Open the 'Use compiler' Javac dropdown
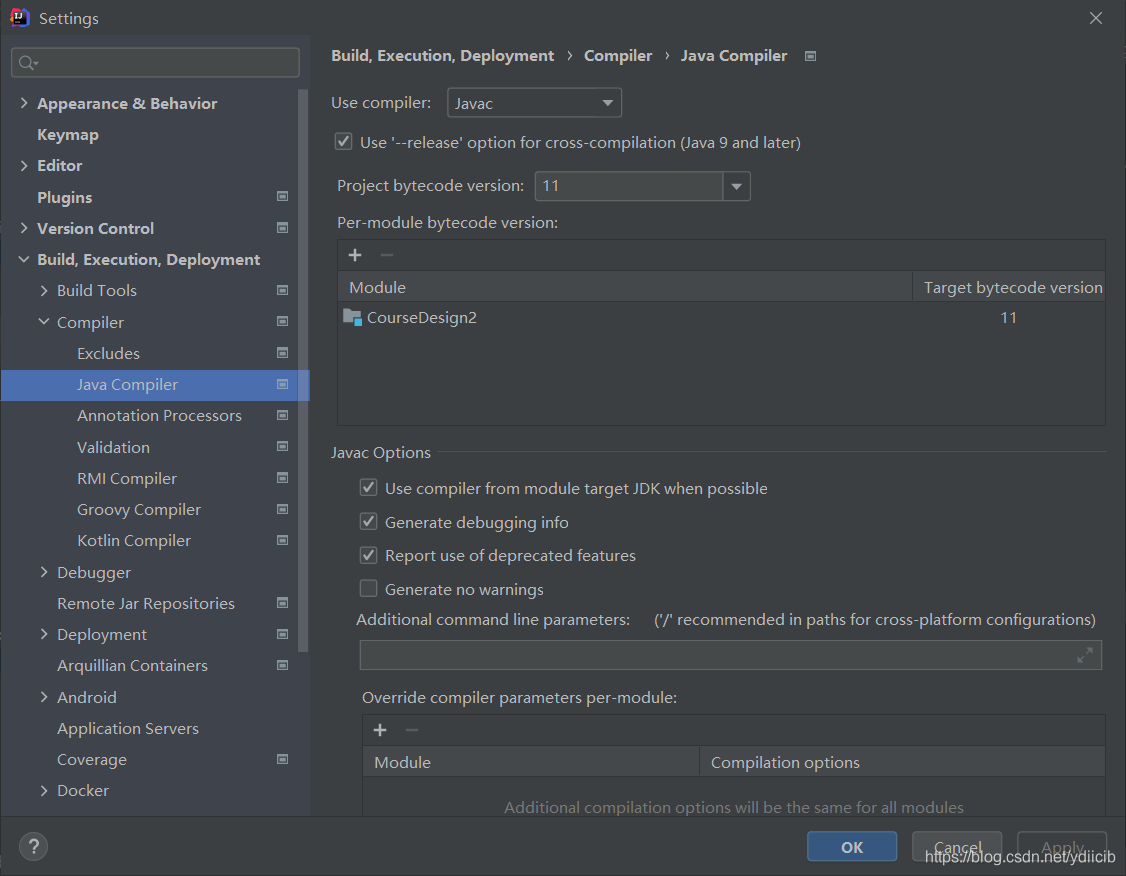1126x876 pixels. pyautogui.click(x=534, y=103)
